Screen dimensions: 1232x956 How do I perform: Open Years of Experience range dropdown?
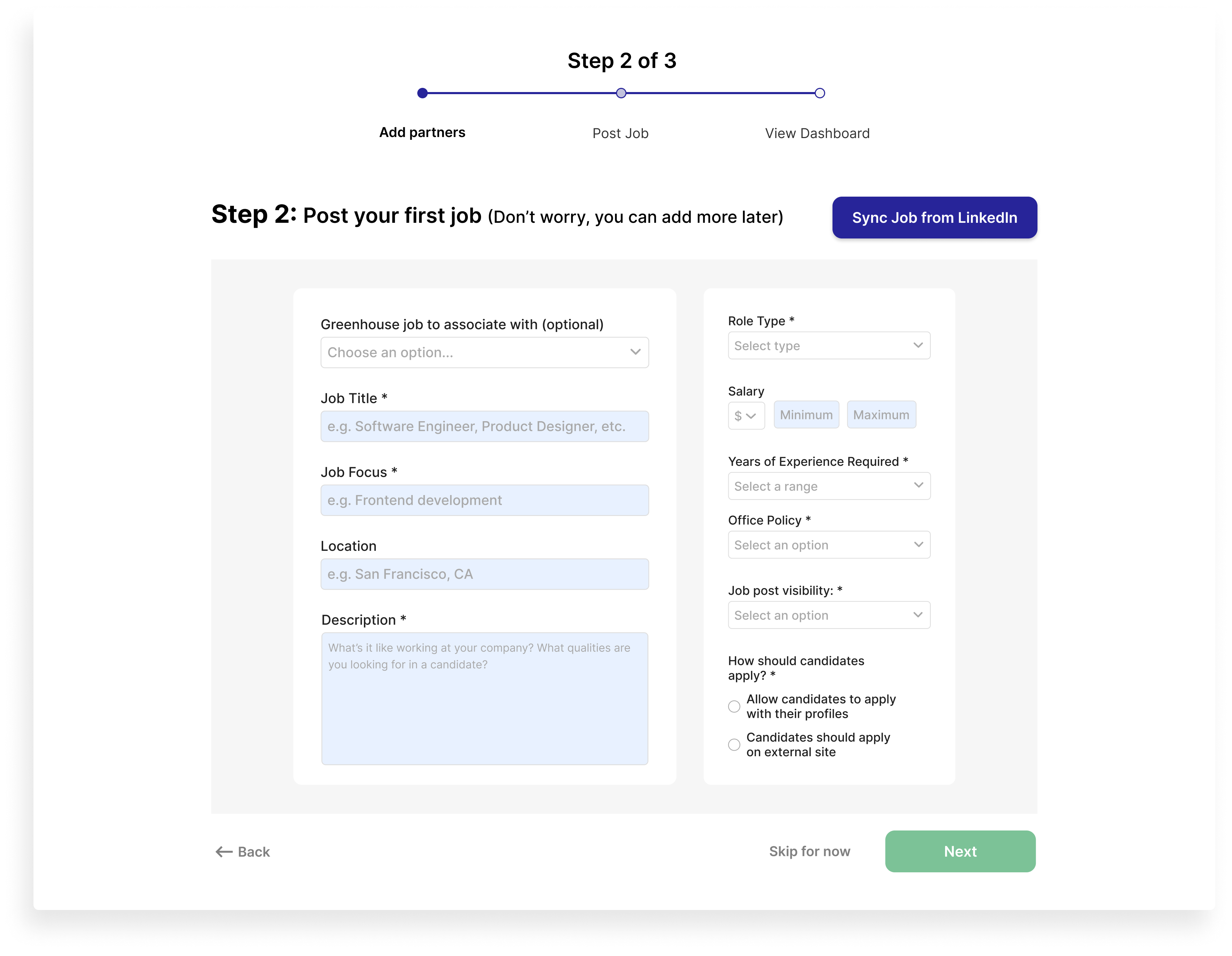click(x=829, y=486)
